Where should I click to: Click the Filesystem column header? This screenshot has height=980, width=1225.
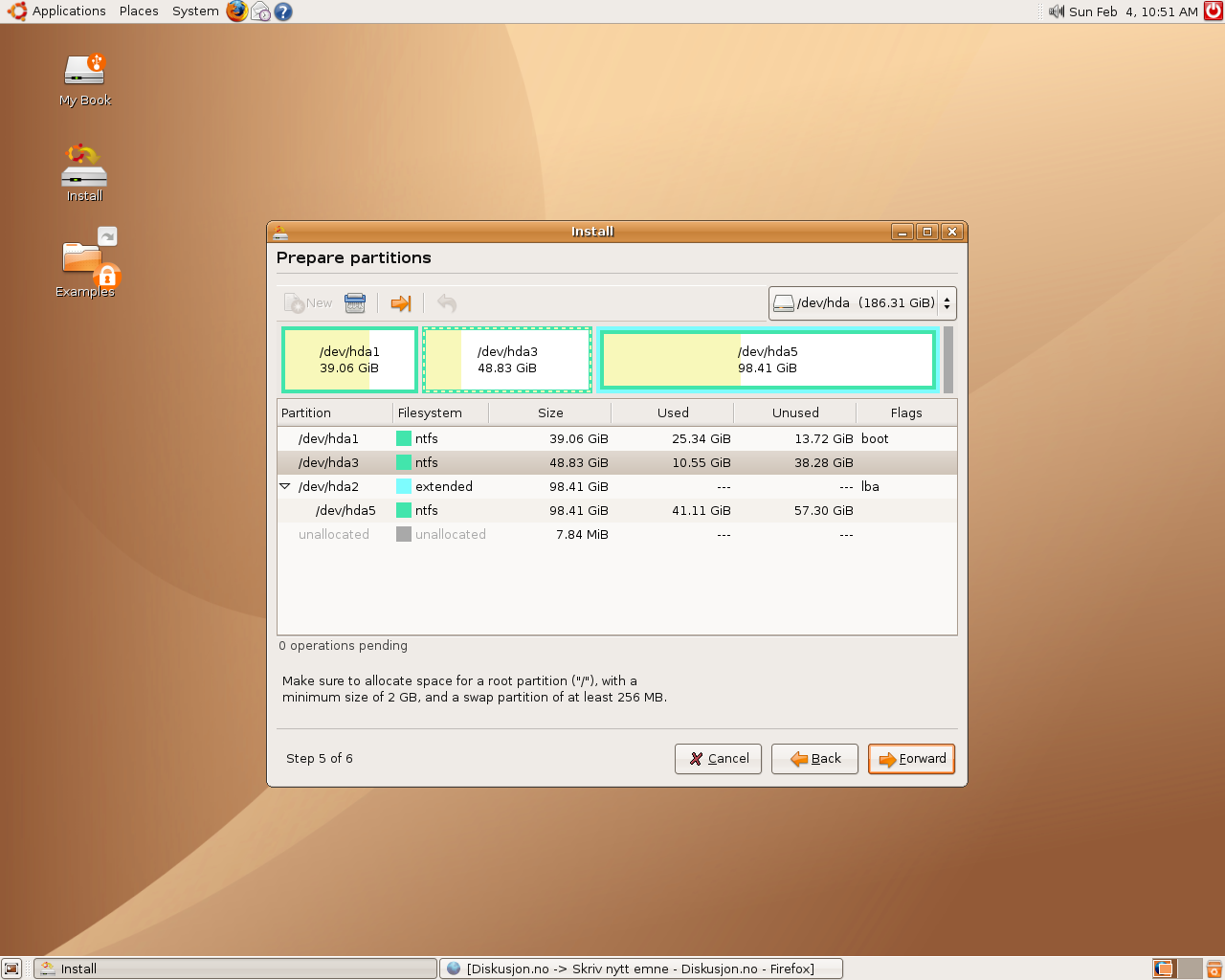(441, 413)
